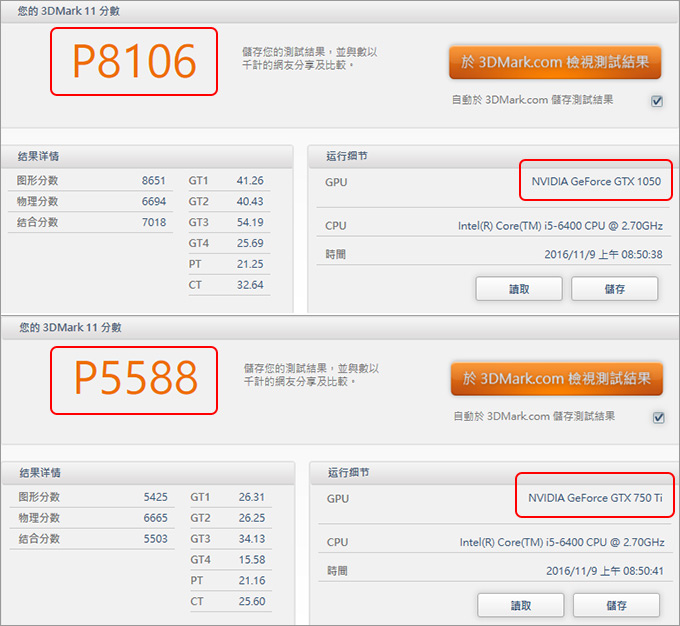Click the graphics score value 8651
Screen dimensions: 680x626
[154, 180]
